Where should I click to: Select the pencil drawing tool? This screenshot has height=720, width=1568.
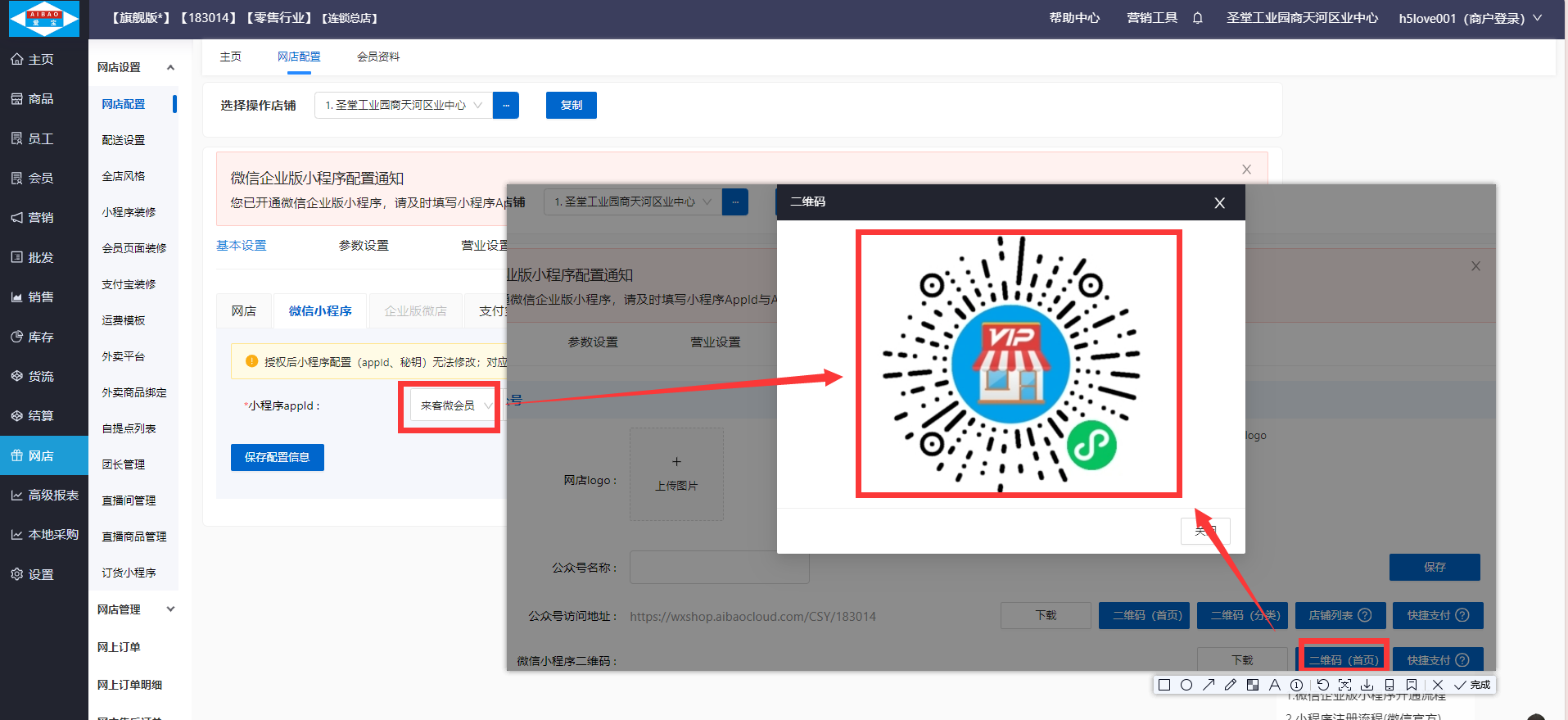pos(1231,685)
